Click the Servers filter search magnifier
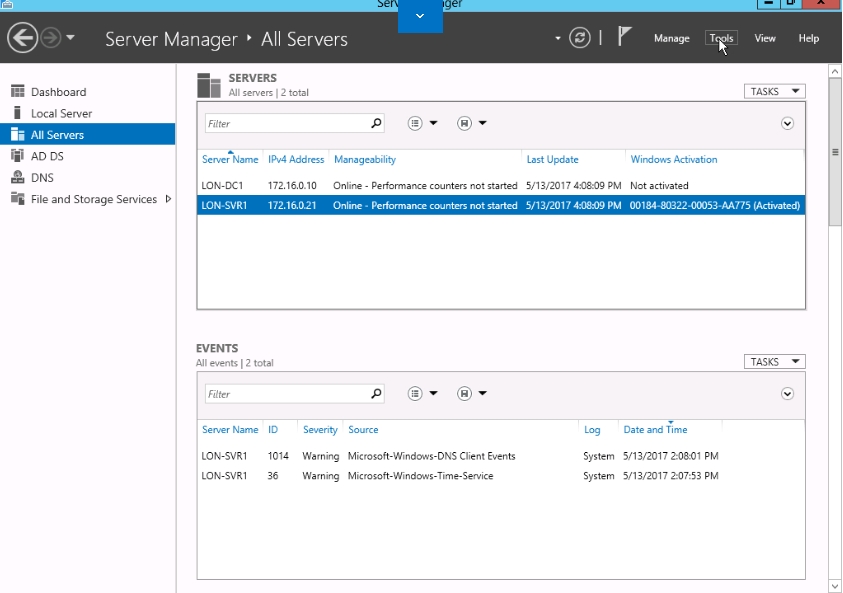 point(376,123)
